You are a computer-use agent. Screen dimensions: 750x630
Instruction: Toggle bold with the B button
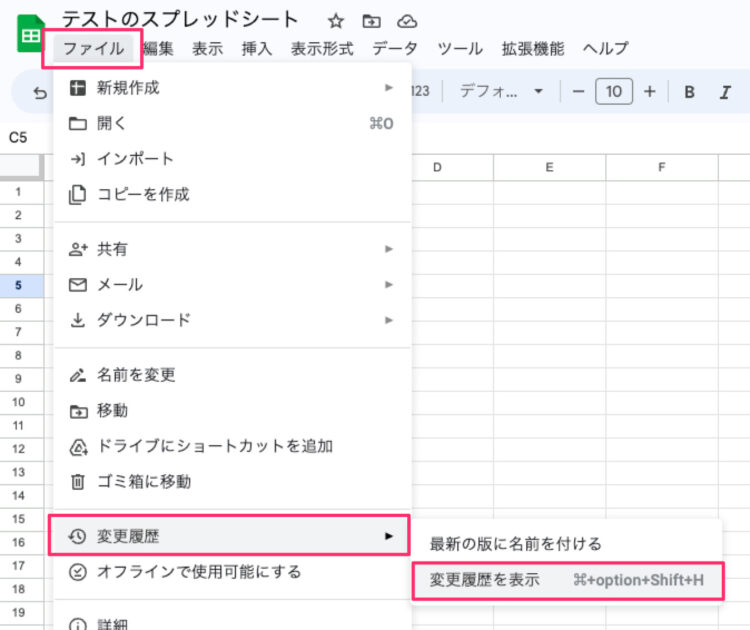pos(689,92)
